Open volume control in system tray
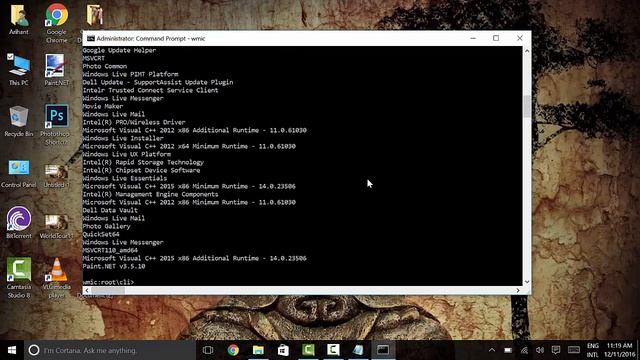Viewport: 640px width, 360px height. [x=540, y=350]
